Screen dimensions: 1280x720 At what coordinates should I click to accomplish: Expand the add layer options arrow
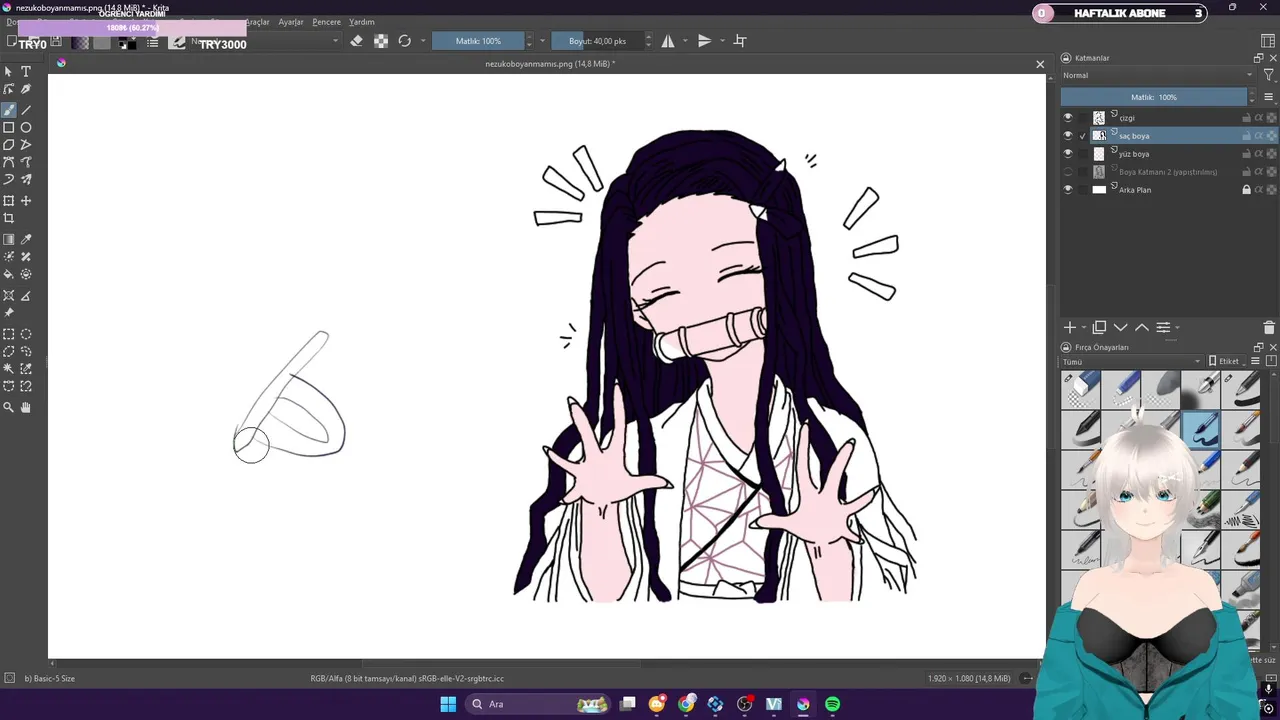1084,328
